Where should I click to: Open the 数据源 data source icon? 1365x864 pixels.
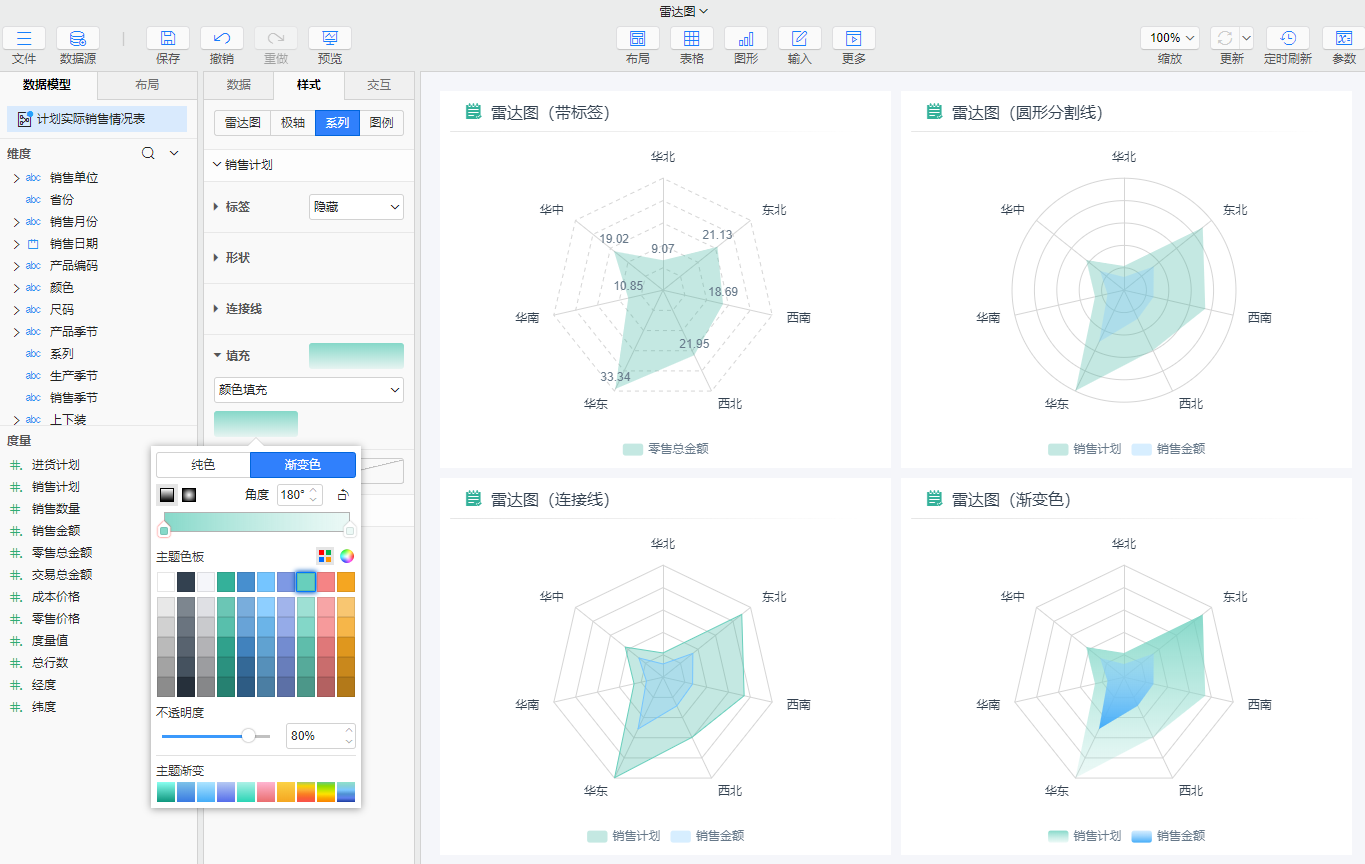(78, 39)
